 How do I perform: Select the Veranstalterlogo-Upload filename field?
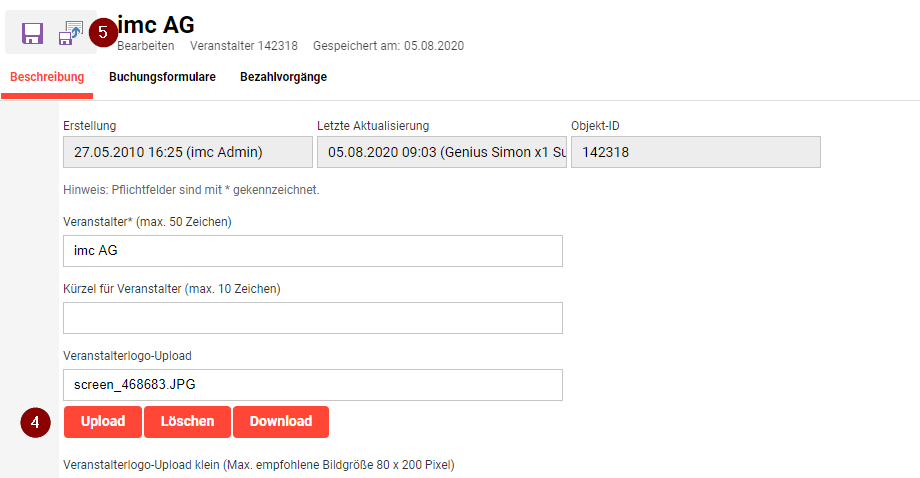pyautogui.click(x=312, y=385)
